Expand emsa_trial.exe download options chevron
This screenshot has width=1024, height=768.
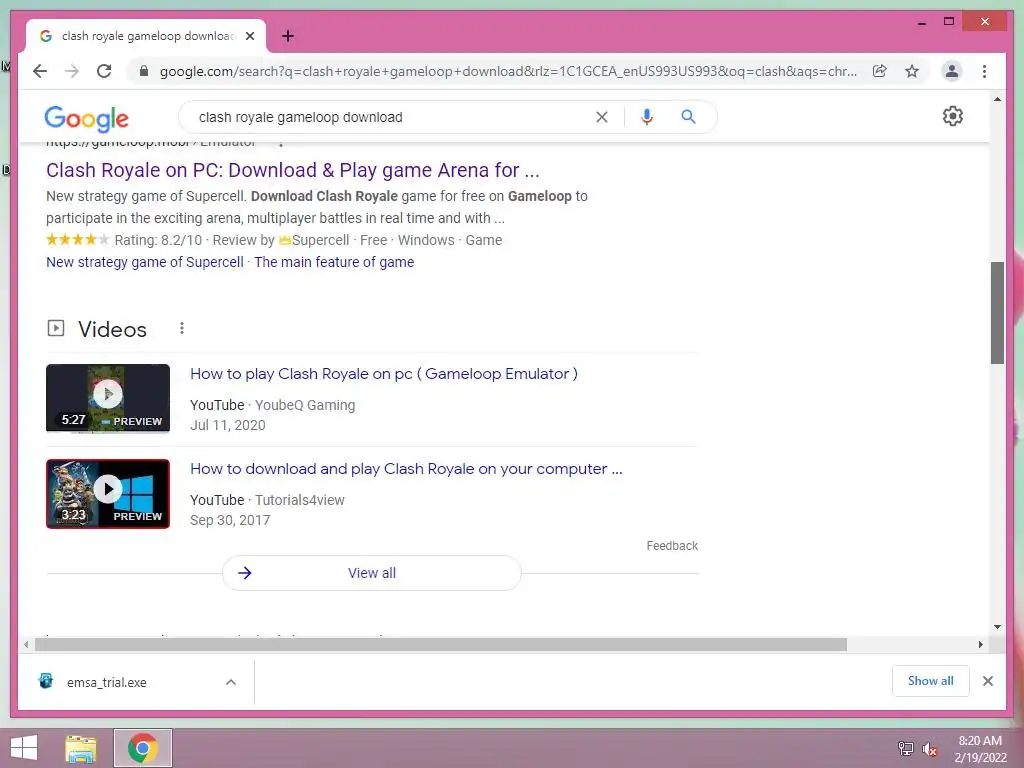[x=231, y=682]
